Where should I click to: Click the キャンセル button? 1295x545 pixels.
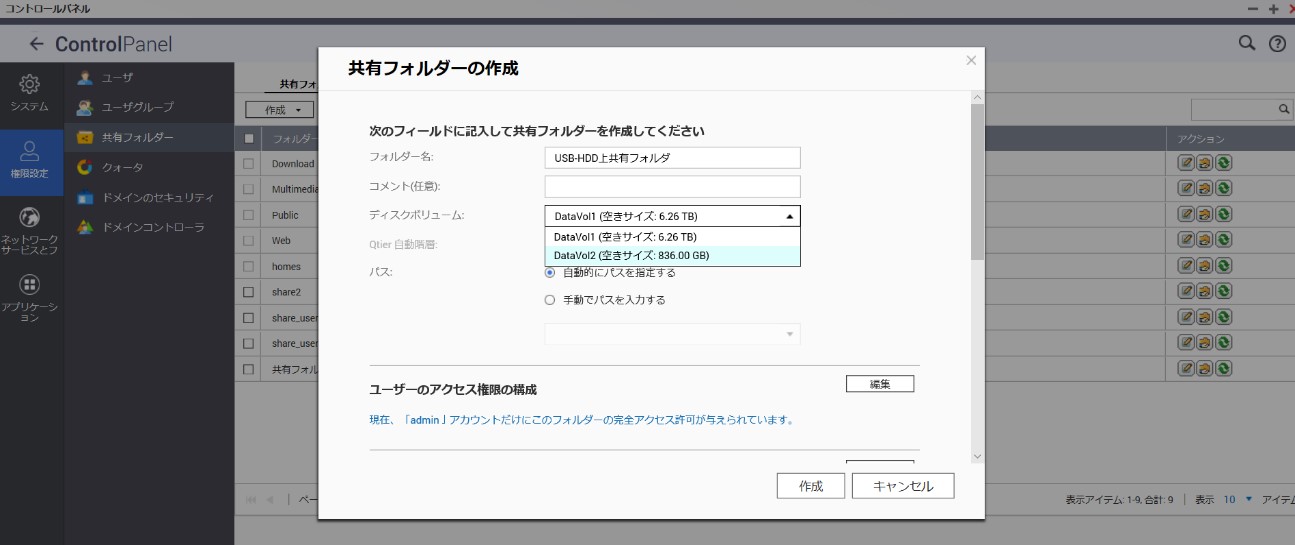tap(902, 486)
